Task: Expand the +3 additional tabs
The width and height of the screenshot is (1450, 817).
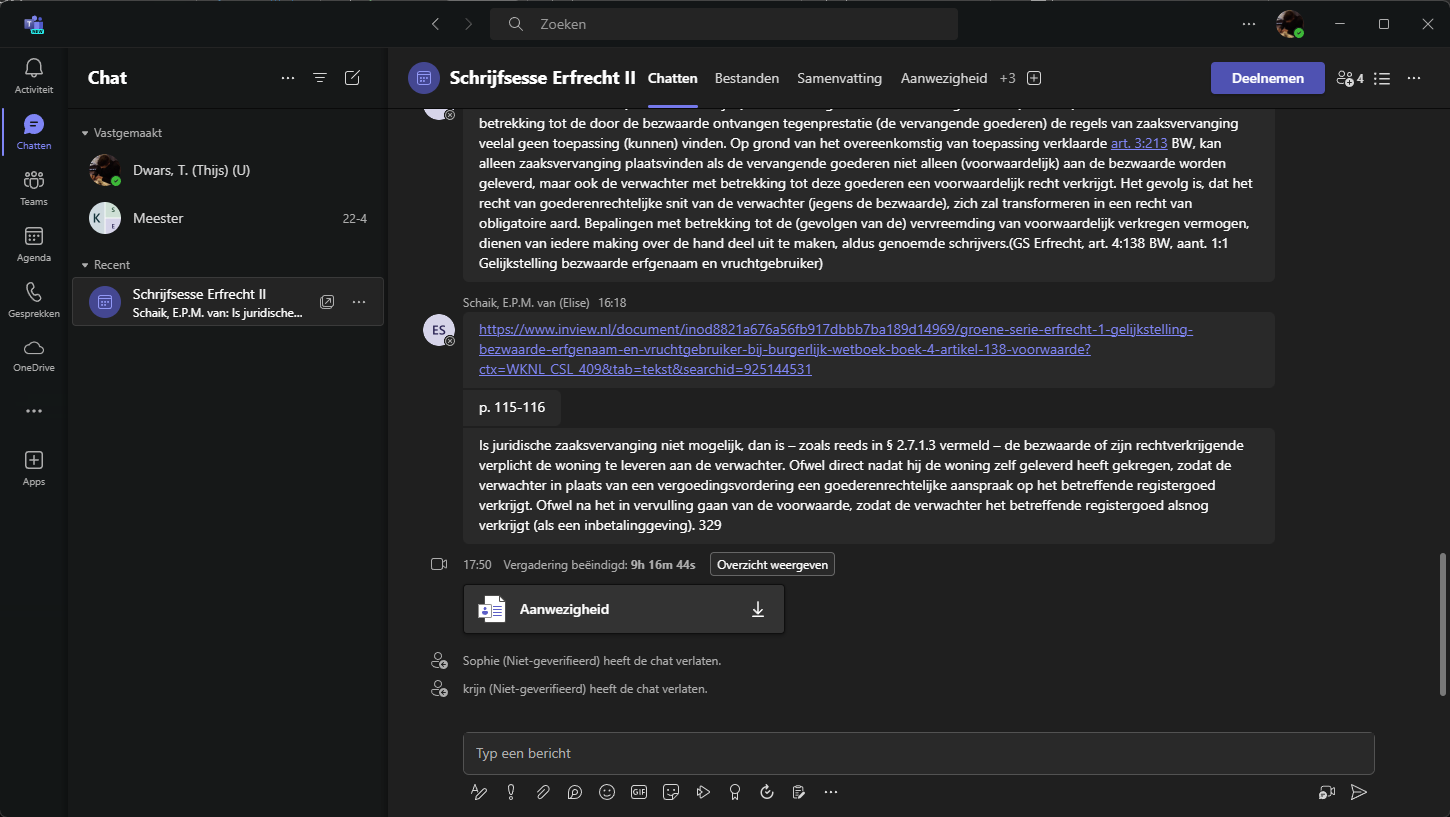Action: coord(1007,78)
